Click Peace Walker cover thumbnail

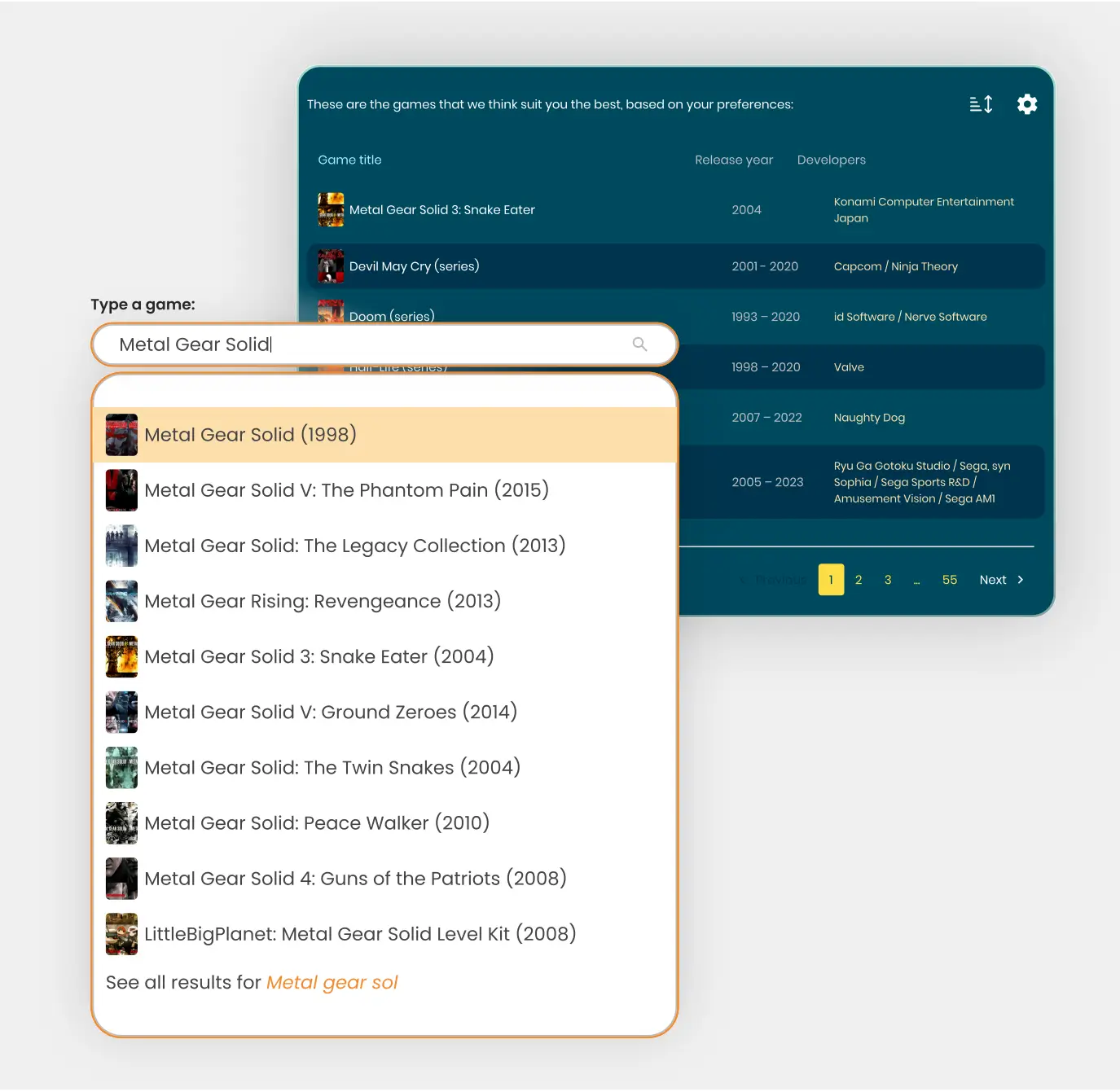[121, 822]
